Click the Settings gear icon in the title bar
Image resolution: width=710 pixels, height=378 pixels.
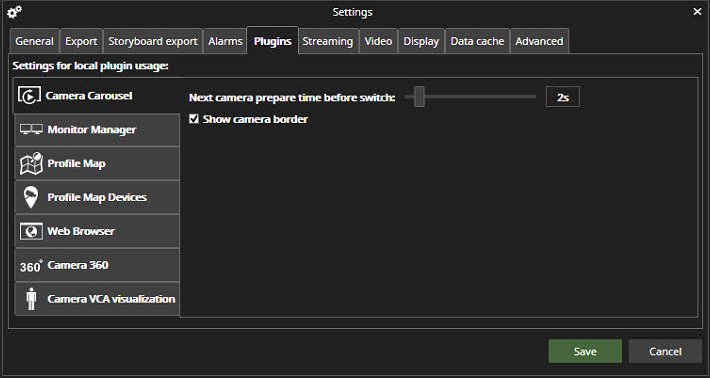coord(14,12)
